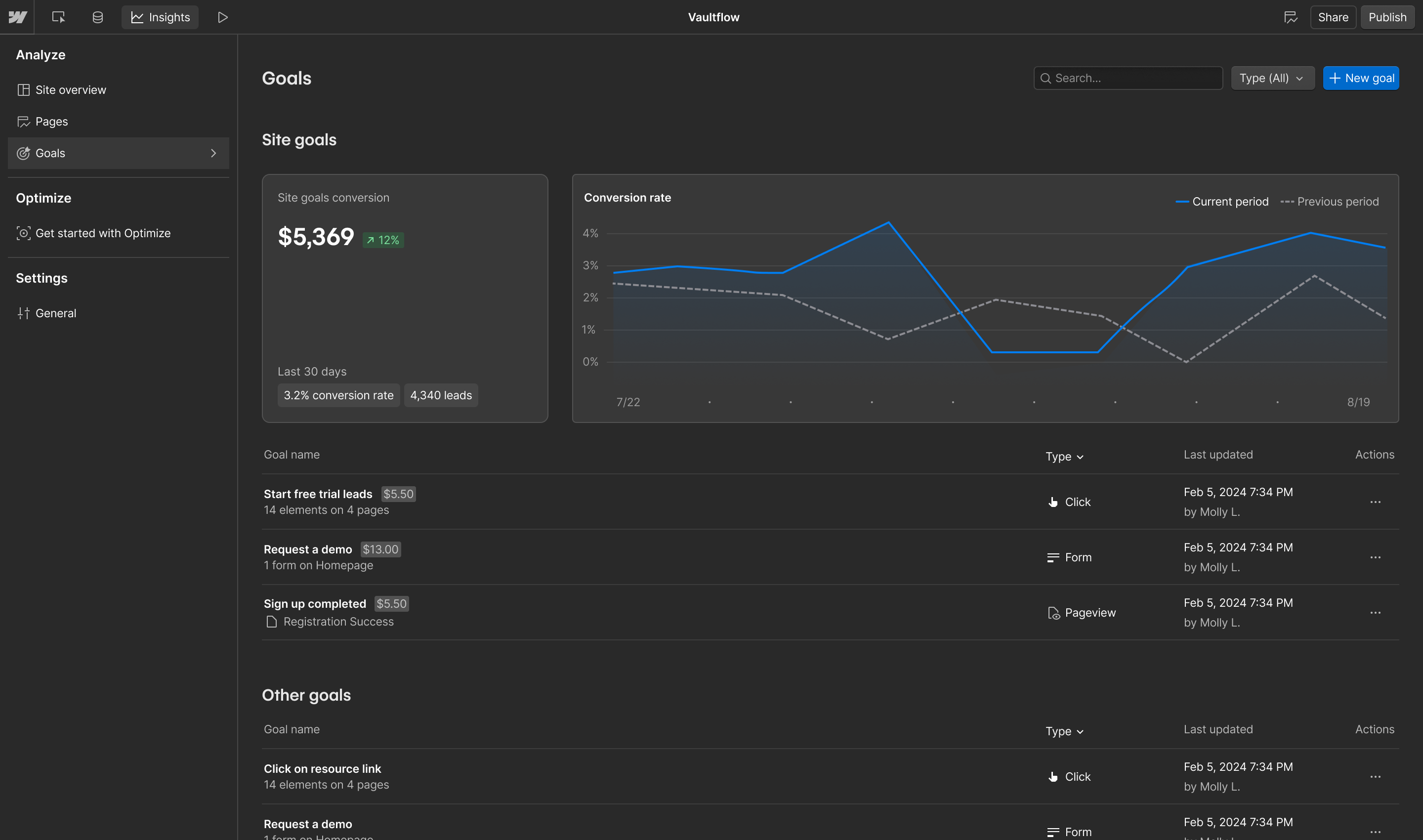Viewport: 1423px width, 840px height.
Task: Click the Pageview type icon
Action: (1053, 613)
